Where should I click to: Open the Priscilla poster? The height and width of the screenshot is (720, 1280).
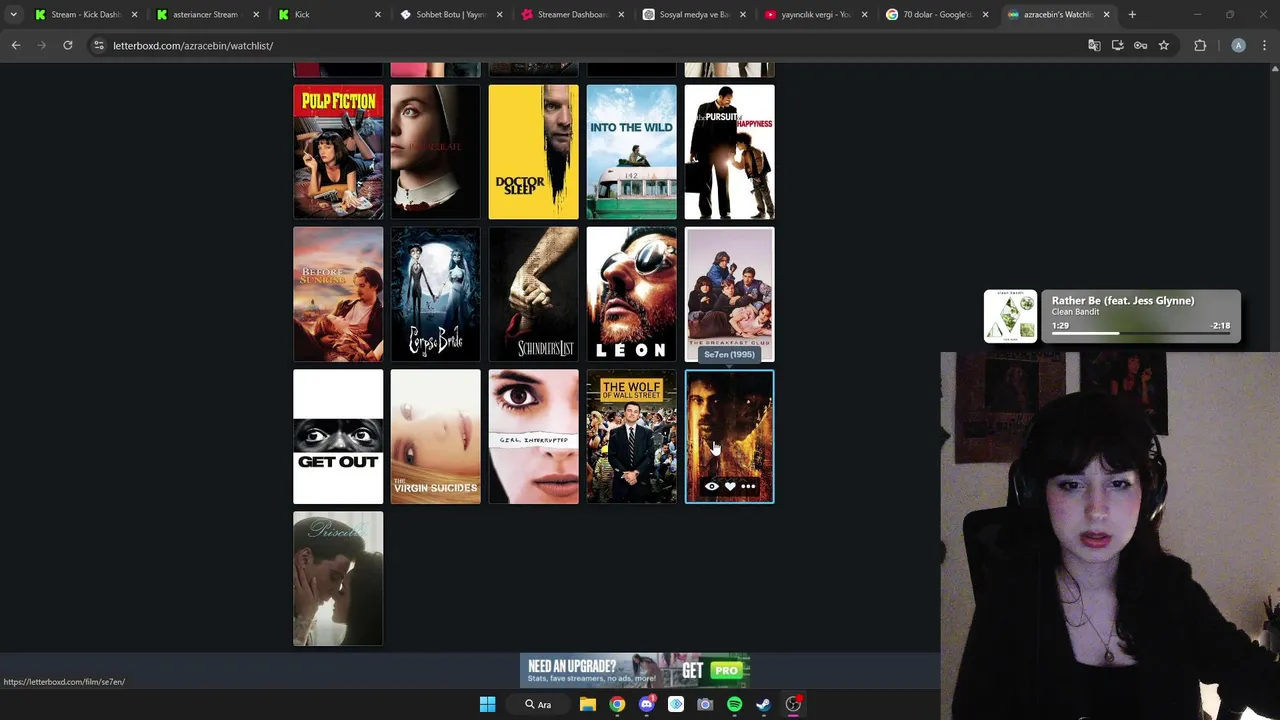pyautogui.click(x=338, y=579)
